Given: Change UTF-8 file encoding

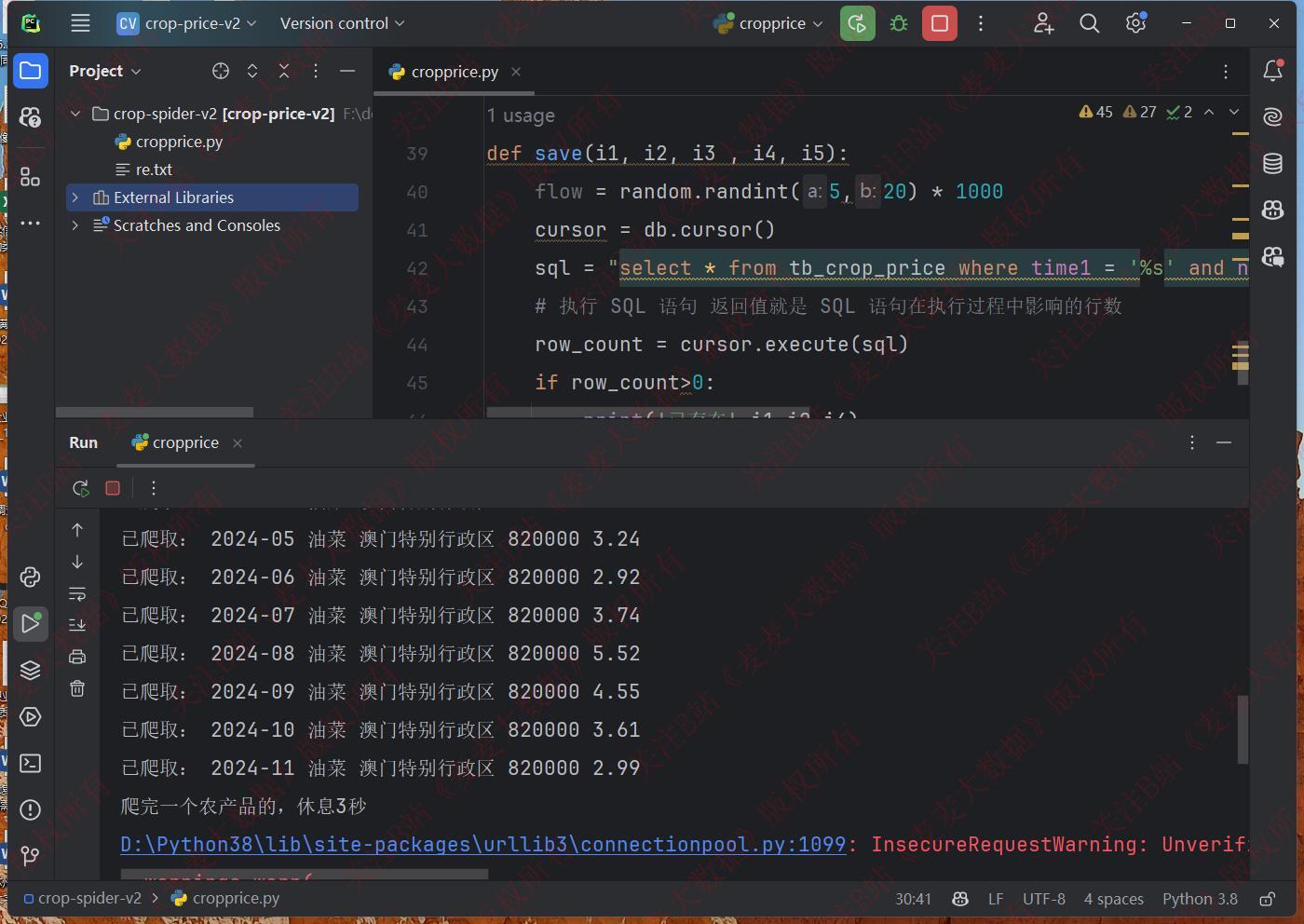Looking at the screenshot, I should pyautogui.click(x=1044, y=899).
